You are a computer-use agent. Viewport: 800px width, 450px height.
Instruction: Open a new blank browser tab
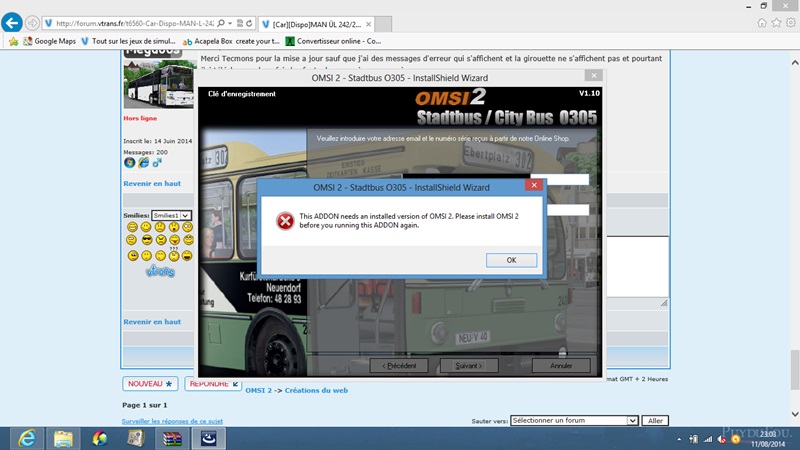(383, 24)
